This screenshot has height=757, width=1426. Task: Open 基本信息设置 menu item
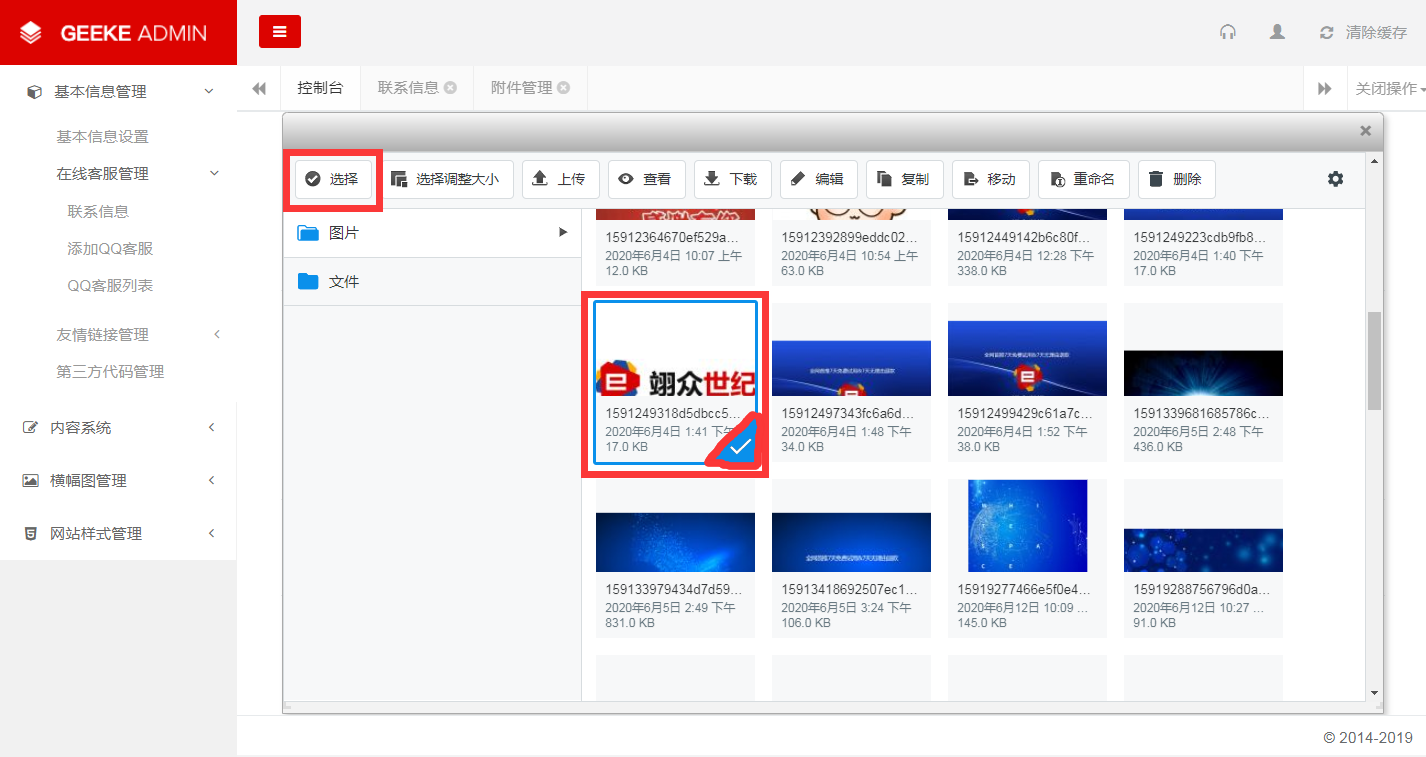pos(102,137)
